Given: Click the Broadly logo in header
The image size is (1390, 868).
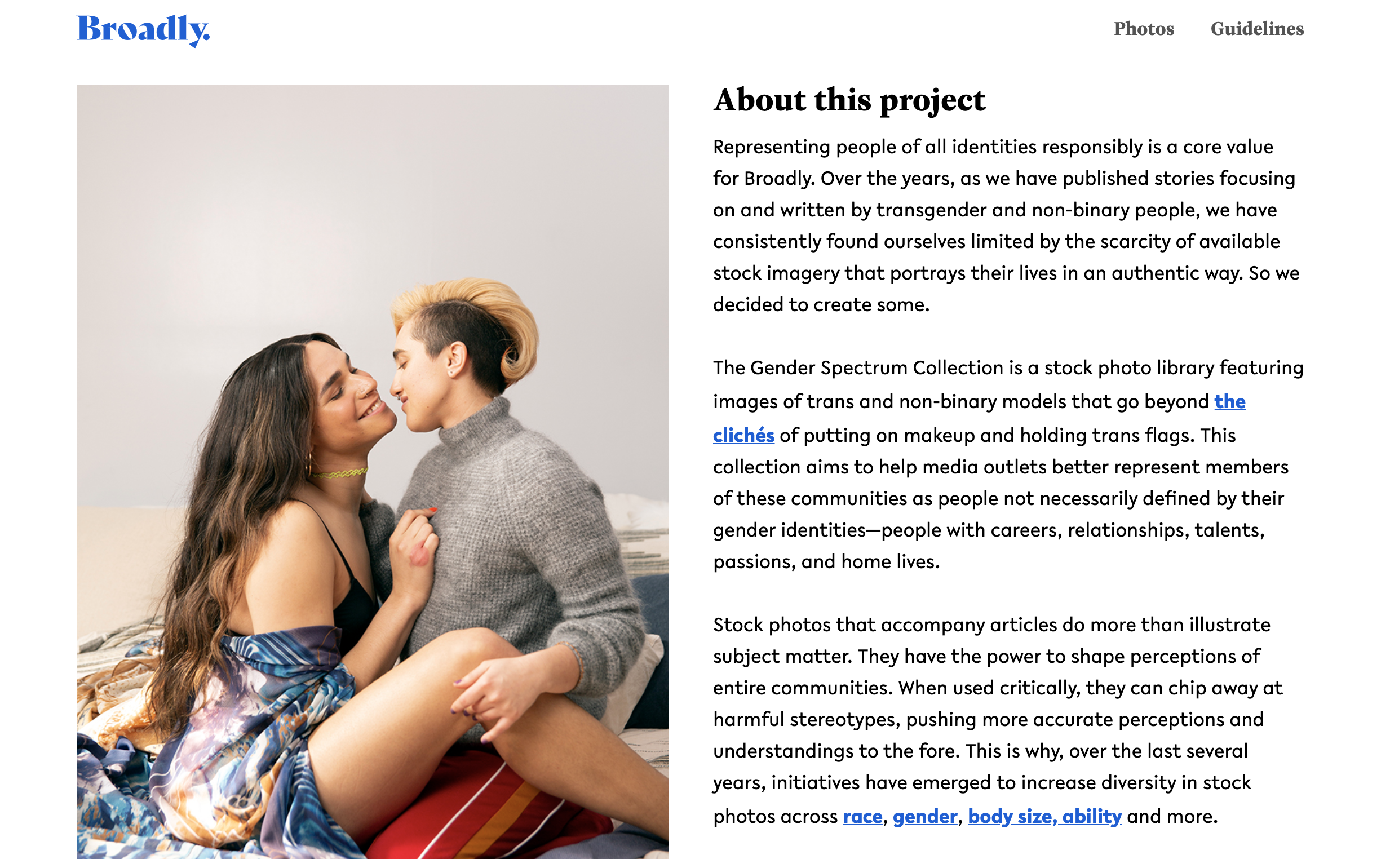Looking at the screenshot, I should [143, 30].
